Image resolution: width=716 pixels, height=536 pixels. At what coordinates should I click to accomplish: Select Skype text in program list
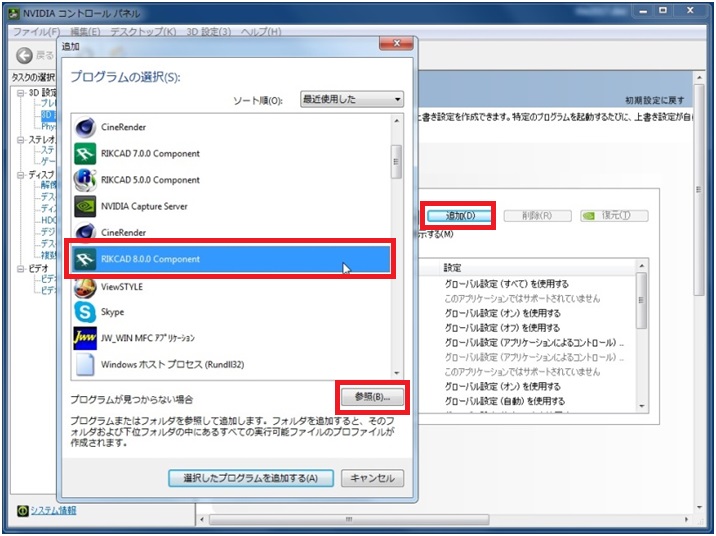coord(112,312)
